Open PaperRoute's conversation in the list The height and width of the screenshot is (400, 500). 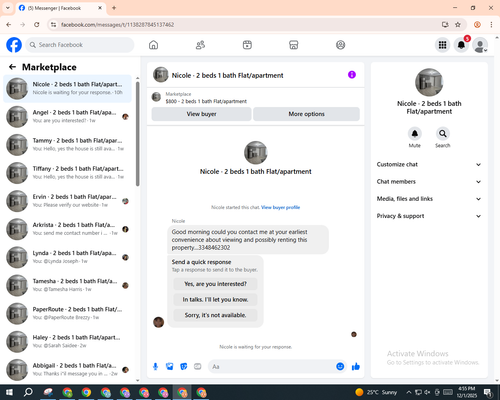coord(68,313)
